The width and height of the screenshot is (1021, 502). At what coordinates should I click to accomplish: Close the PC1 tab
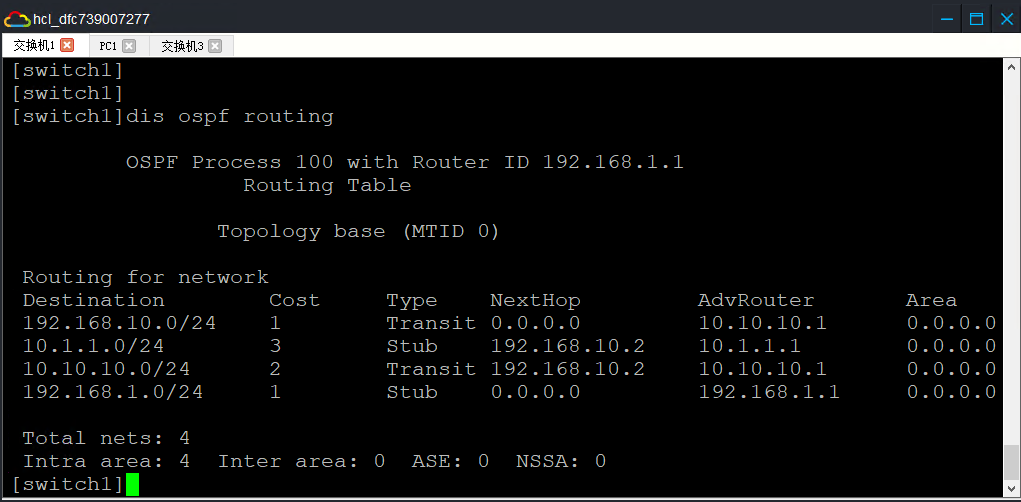tap(129, 46)
